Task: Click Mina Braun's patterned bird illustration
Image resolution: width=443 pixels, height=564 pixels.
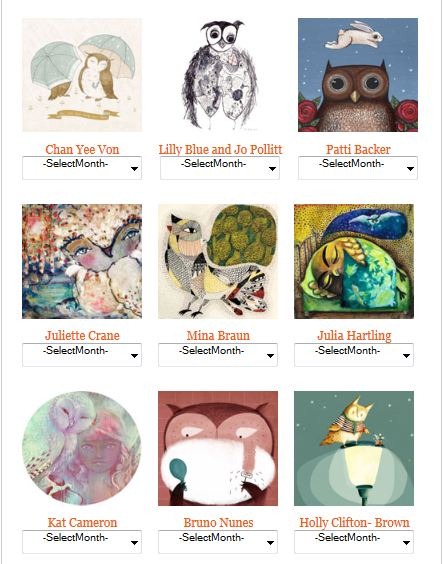Action: [x=218, y=261]
